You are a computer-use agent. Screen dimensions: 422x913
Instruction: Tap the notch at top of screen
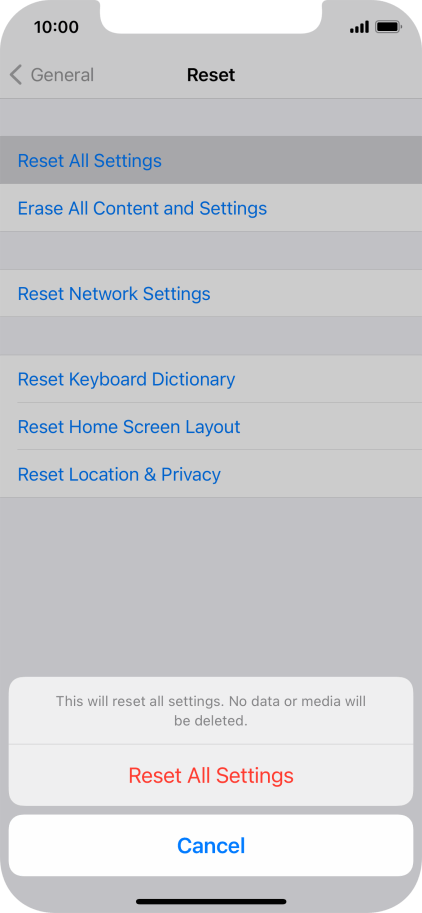(211, 16)
